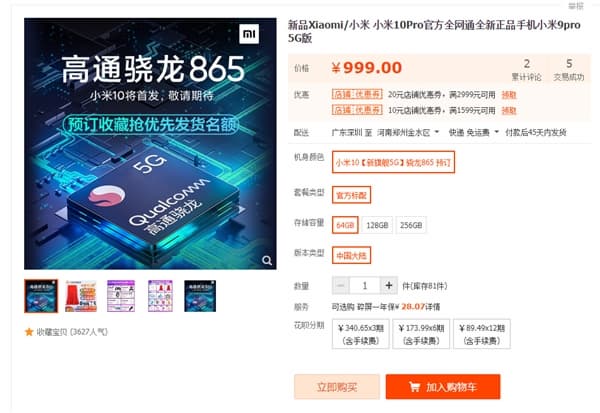Increase quantity with the plus button
The width and height of the screenshot is (600, 413).
point(389,286)
